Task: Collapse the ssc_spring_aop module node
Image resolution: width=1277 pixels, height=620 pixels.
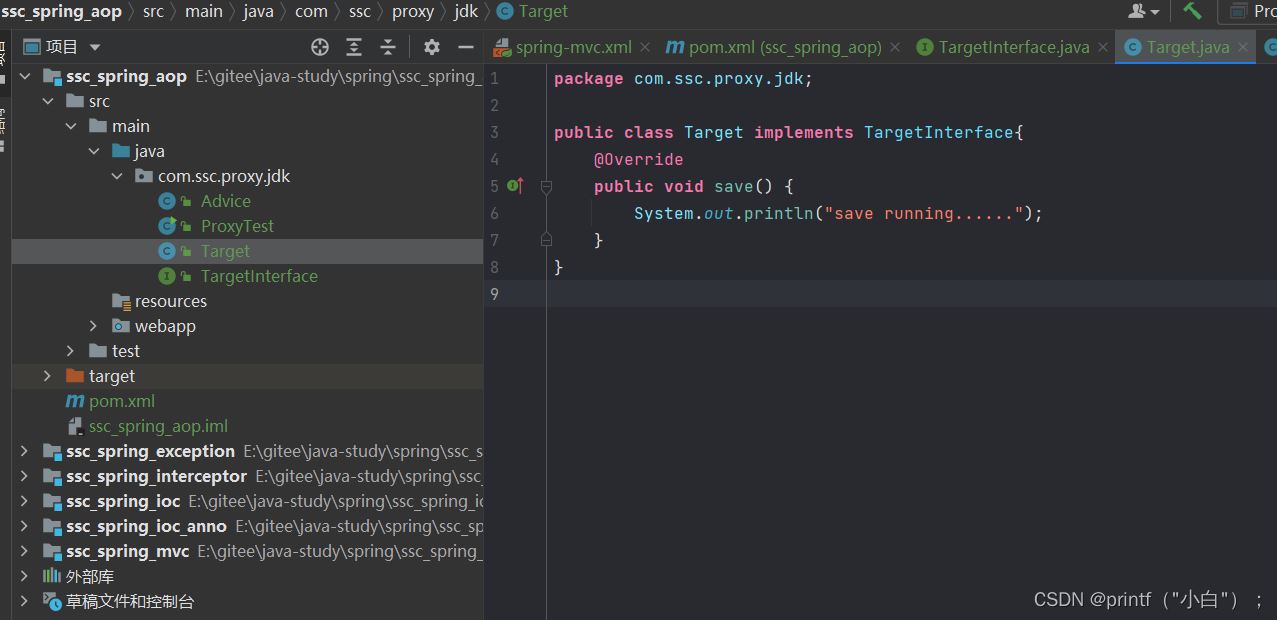Action: [24, 76]
